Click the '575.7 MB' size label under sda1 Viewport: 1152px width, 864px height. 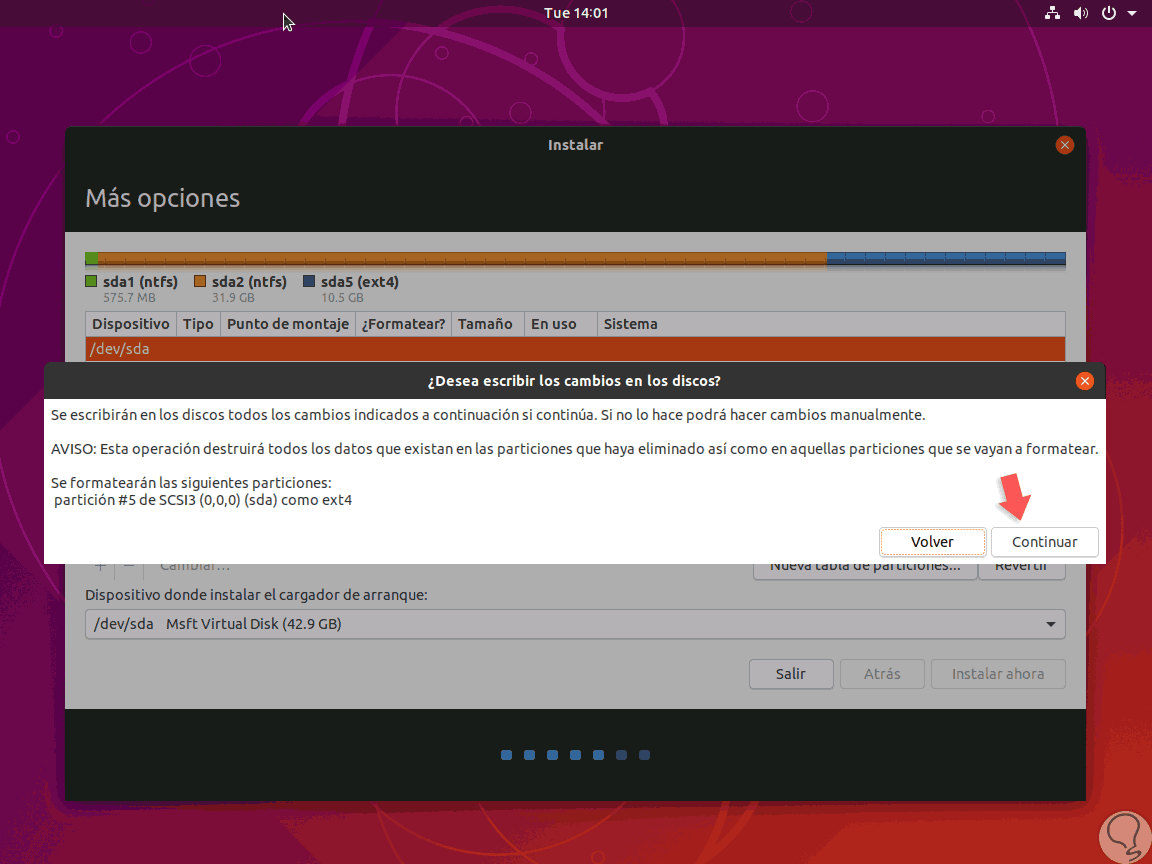[x=129, y=298]
